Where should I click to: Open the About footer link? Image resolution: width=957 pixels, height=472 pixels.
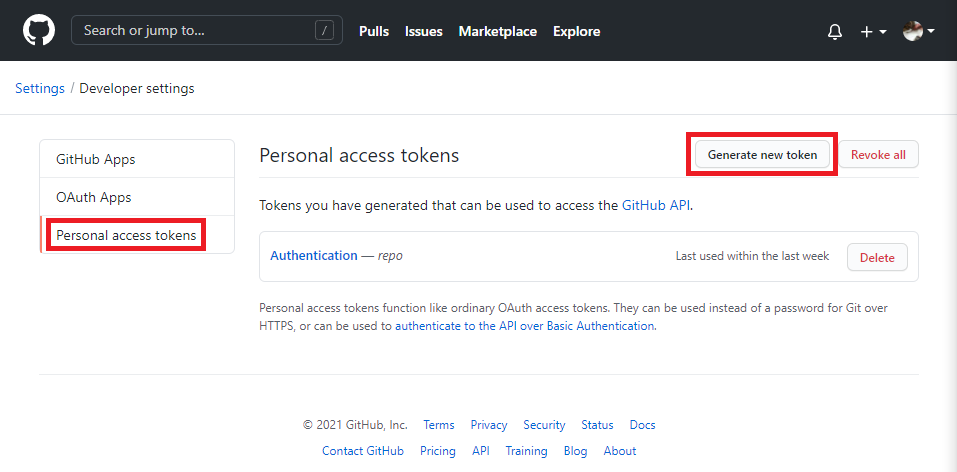click(620, 451)
